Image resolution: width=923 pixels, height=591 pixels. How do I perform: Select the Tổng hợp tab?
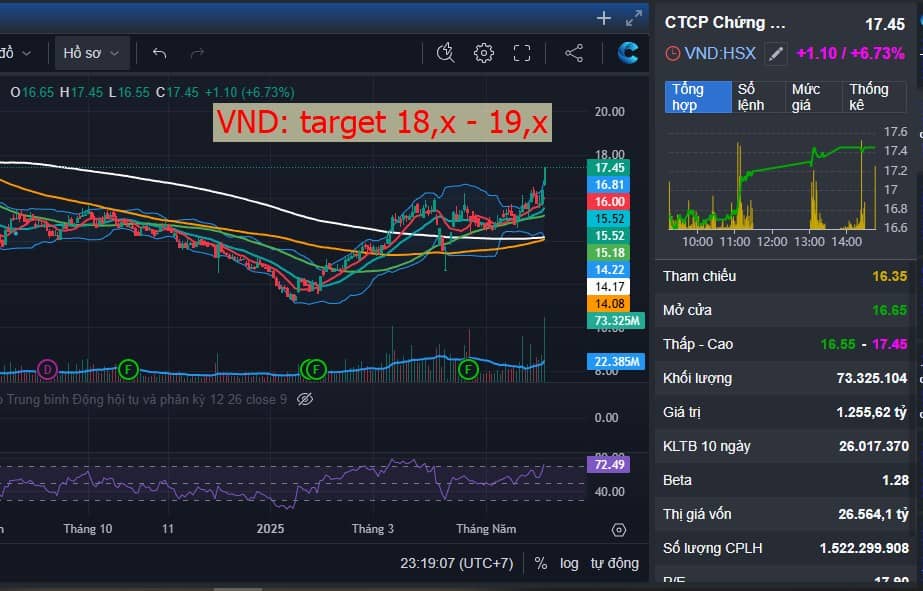click(x=698, y=97)
